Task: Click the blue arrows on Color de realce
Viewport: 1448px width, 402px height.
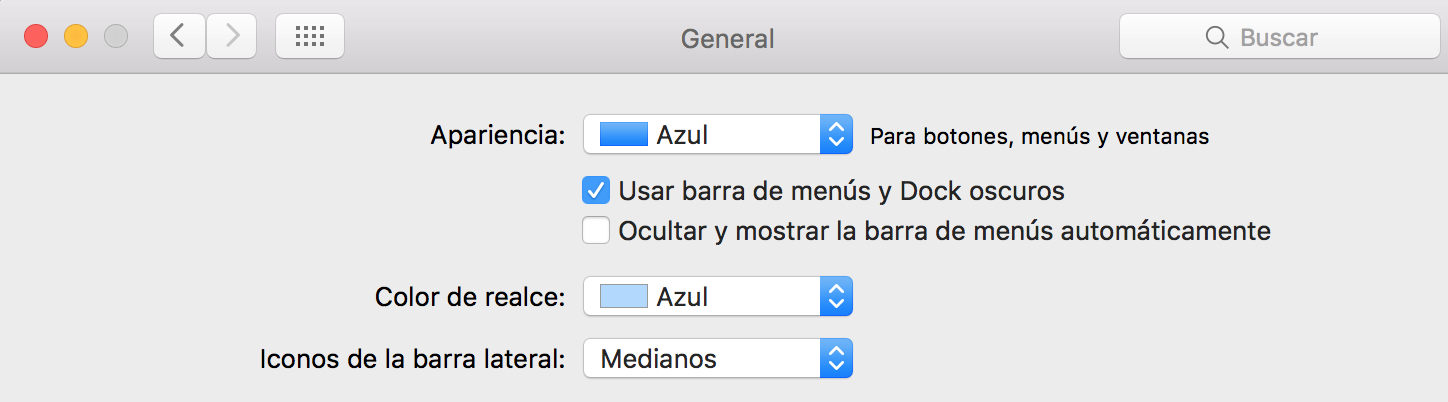Action: [x=836, y=296]
